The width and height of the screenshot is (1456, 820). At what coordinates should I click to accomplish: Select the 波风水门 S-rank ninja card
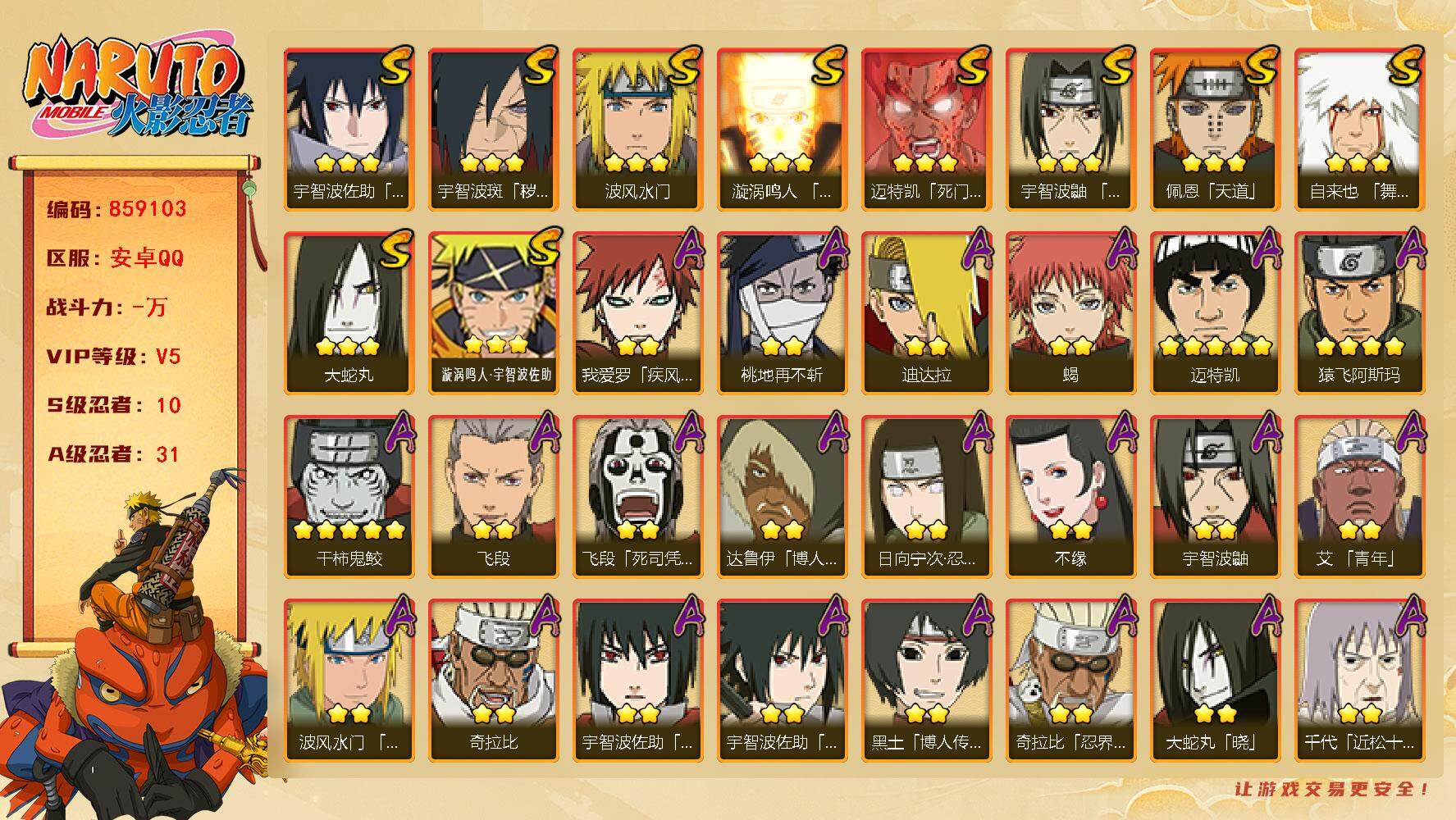[637, 129]
